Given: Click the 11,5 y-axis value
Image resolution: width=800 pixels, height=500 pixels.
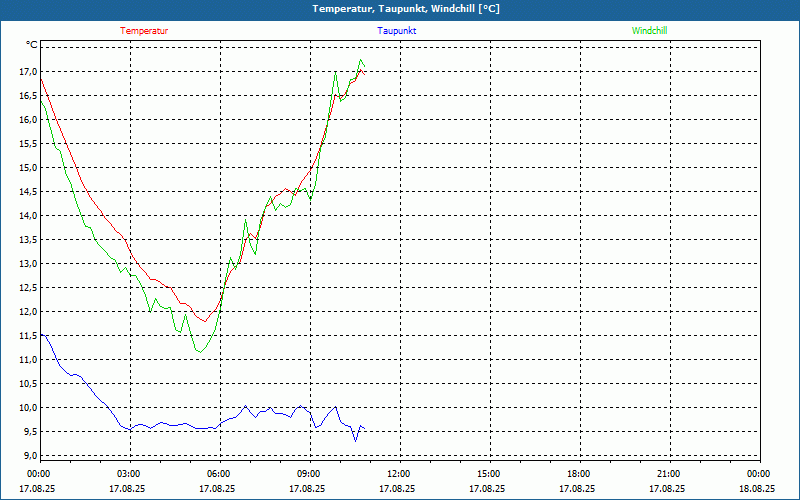Looking at the screenshot, I should pos(28,335).
